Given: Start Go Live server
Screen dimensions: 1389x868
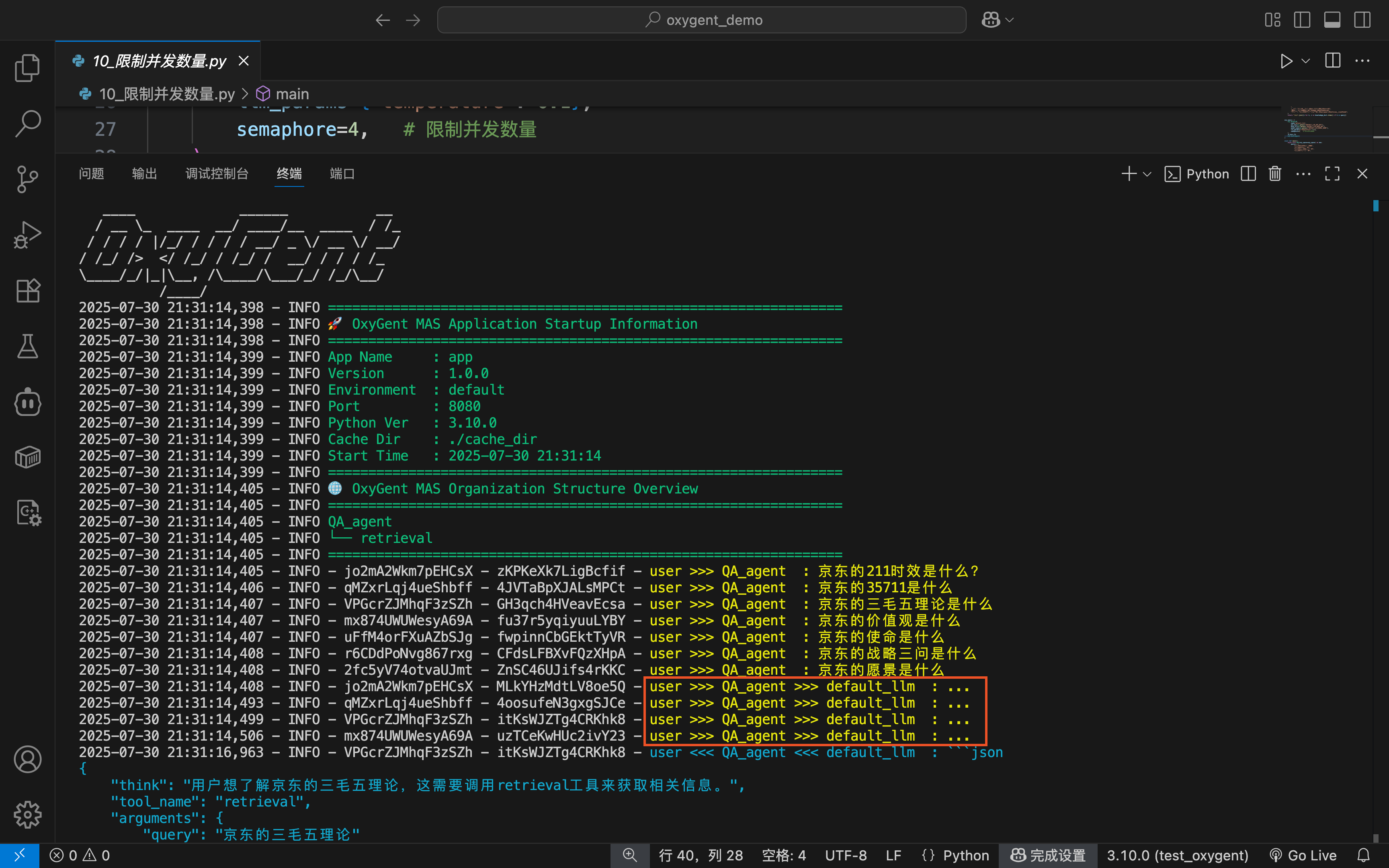Looking at the screenshot, I should click(1302, 856).
